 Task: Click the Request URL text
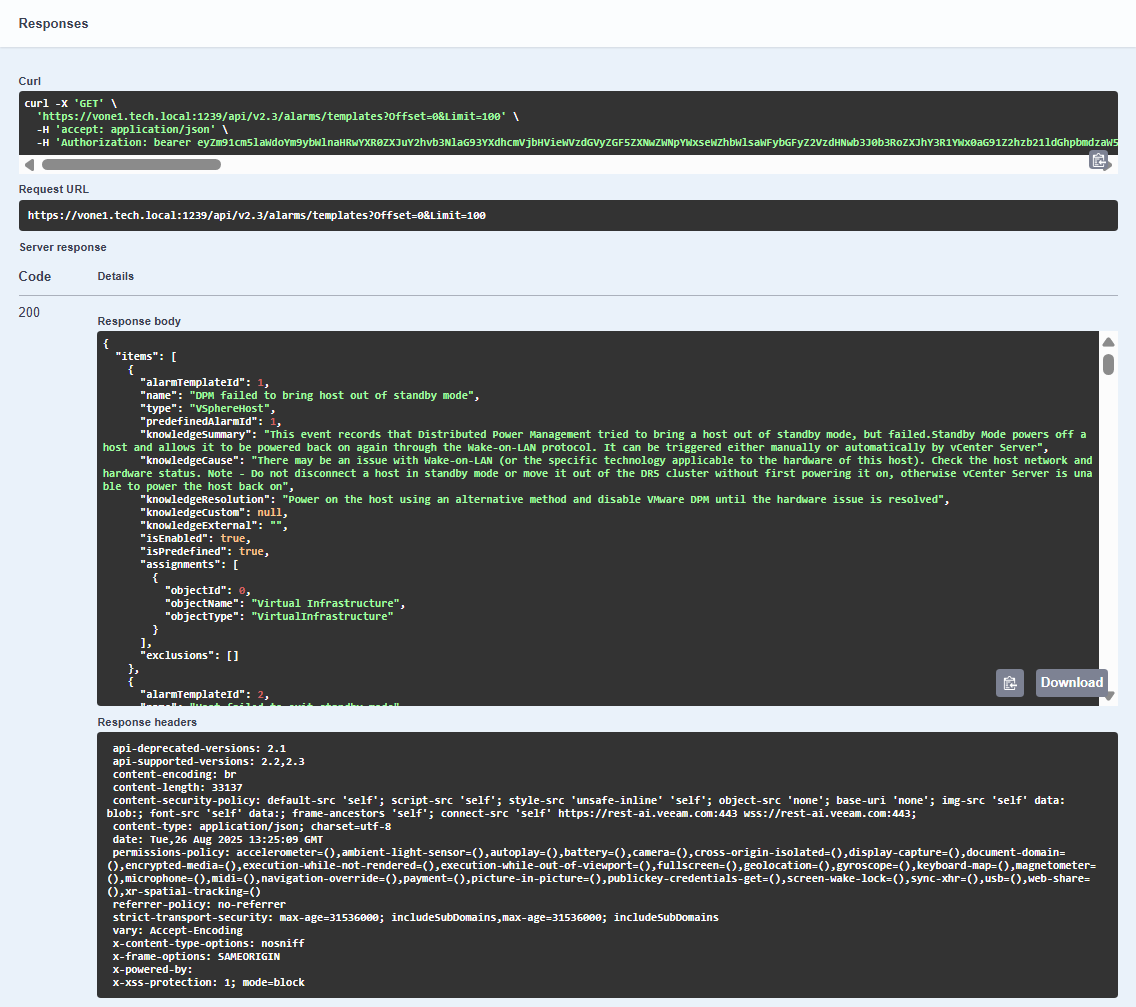coord(256,215)
